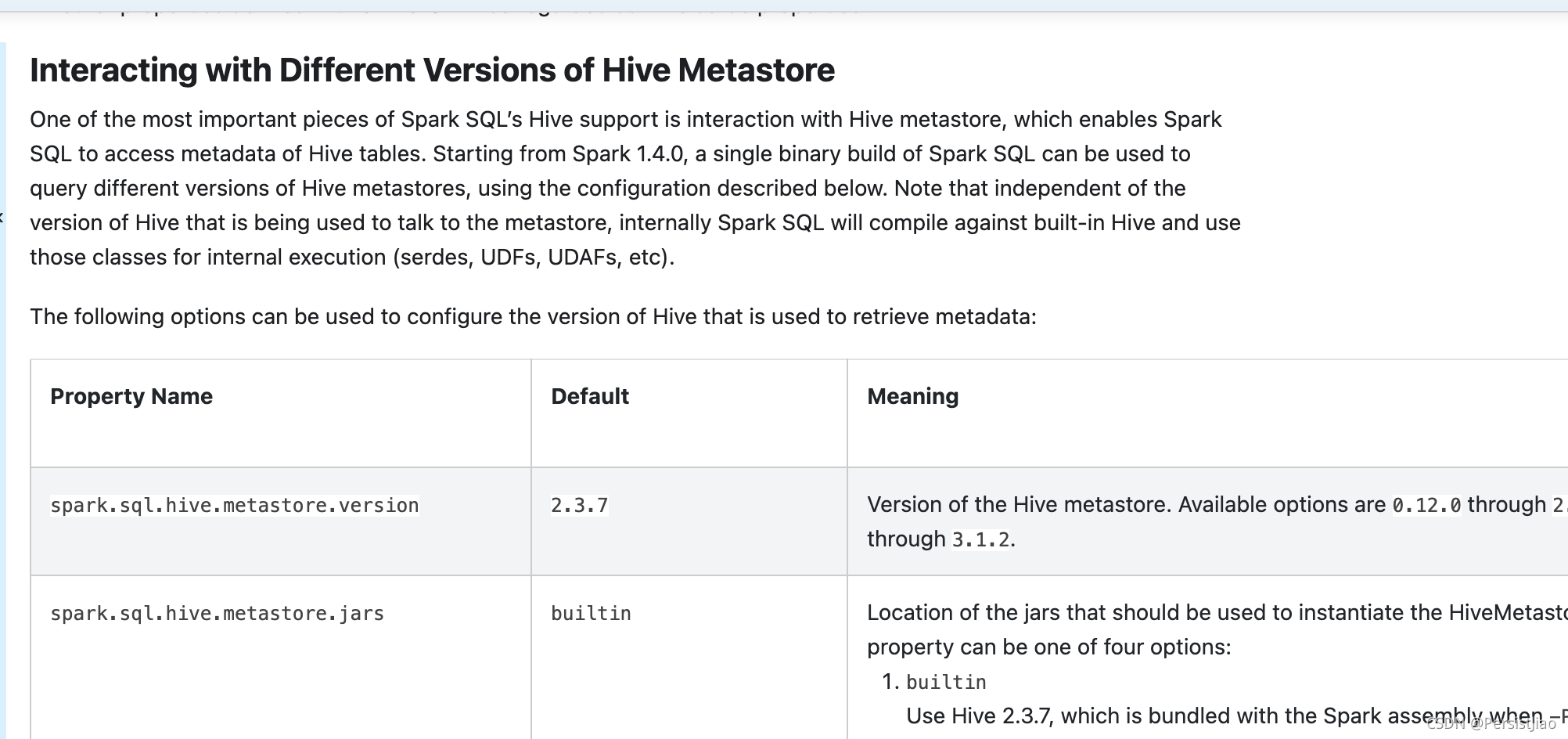Click the Meaning column header

coord(912,396)
